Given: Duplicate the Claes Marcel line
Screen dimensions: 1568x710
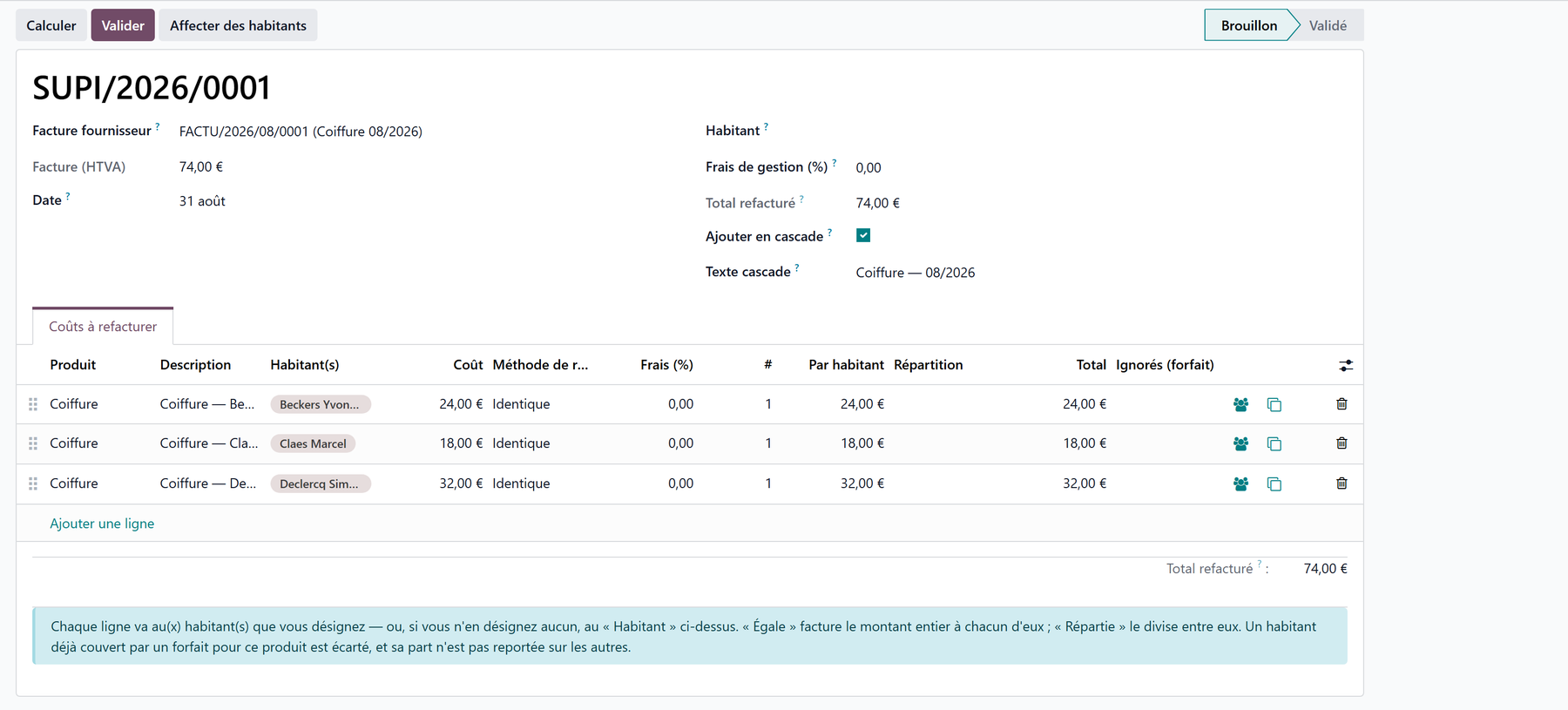Looking at the screenshot, I should click(x=1274, y=444).
